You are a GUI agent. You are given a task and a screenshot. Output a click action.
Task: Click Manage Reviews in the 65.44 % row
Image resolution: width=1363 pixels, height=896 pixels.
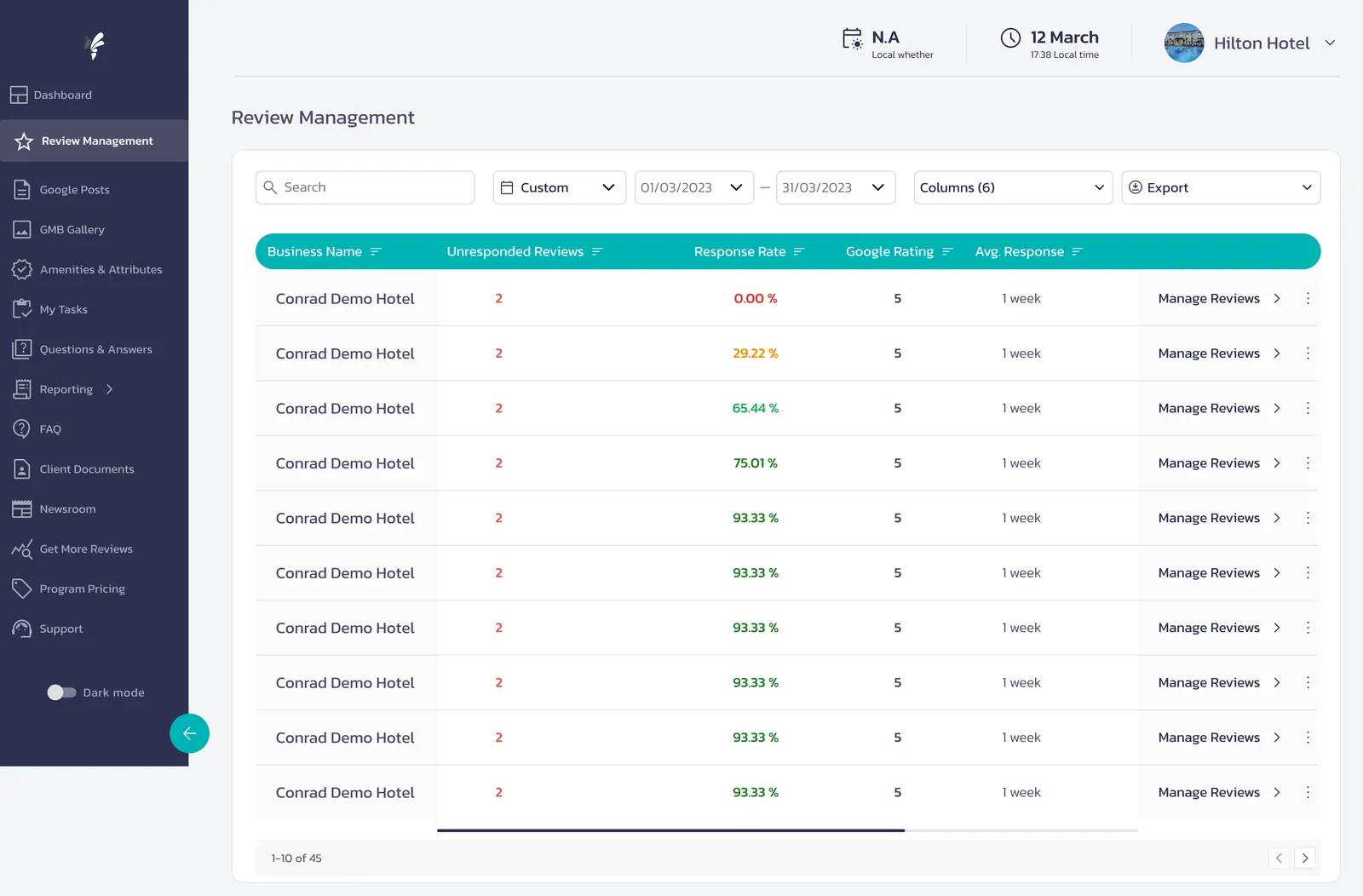pyautogui.click(x=1219, y=408)
